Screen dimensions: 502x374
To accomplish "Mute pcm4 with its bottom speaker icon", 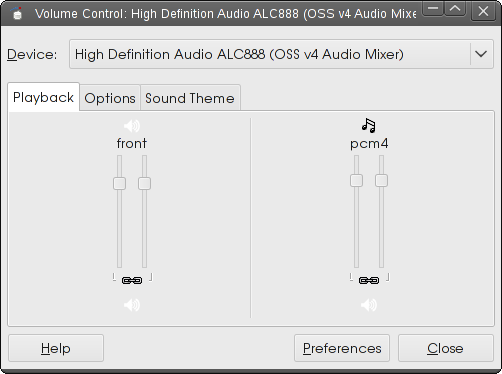I will 369,305.
